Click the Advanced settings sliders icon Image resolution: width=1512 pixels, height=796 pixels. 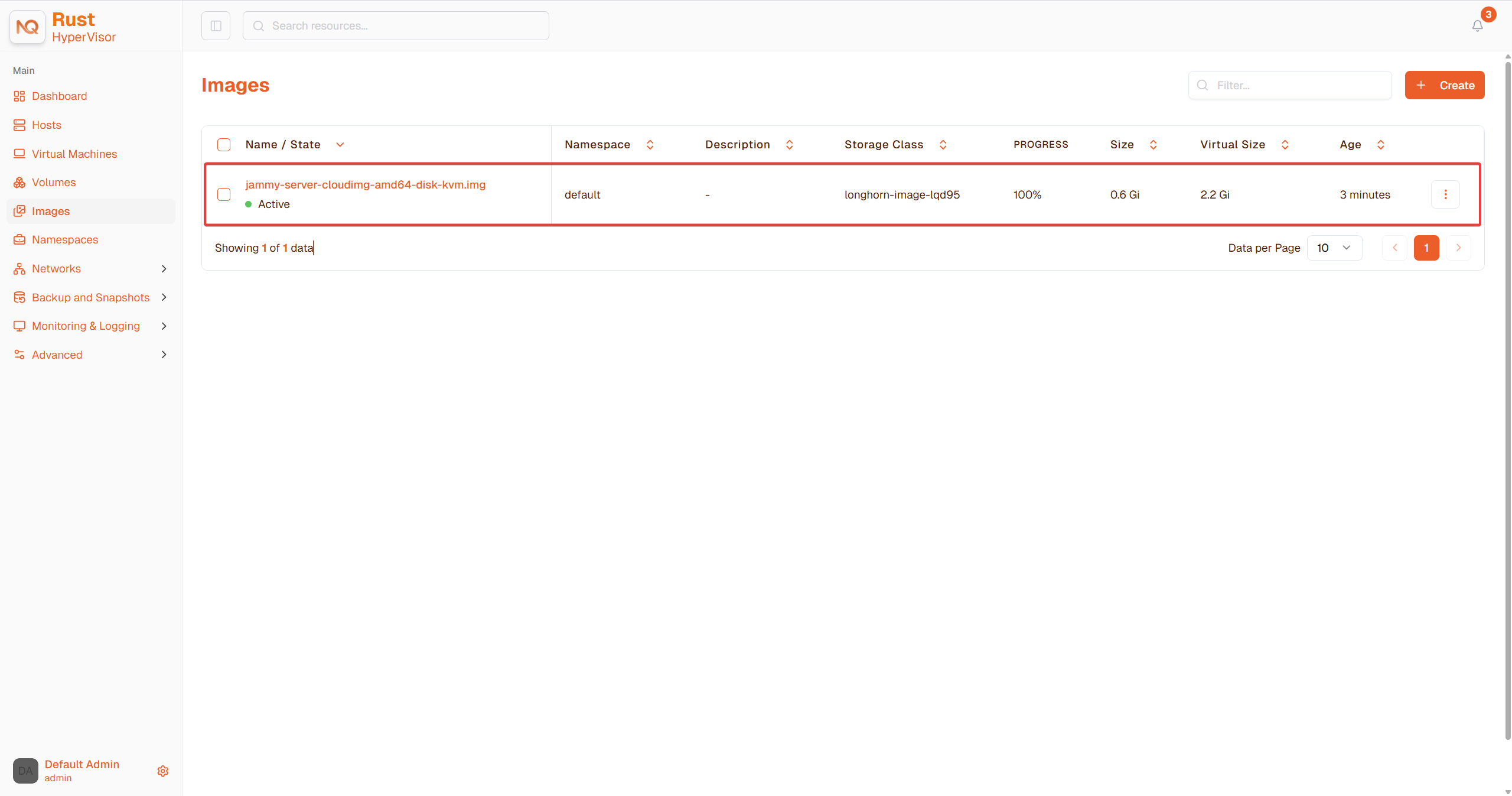click(19, 355)
